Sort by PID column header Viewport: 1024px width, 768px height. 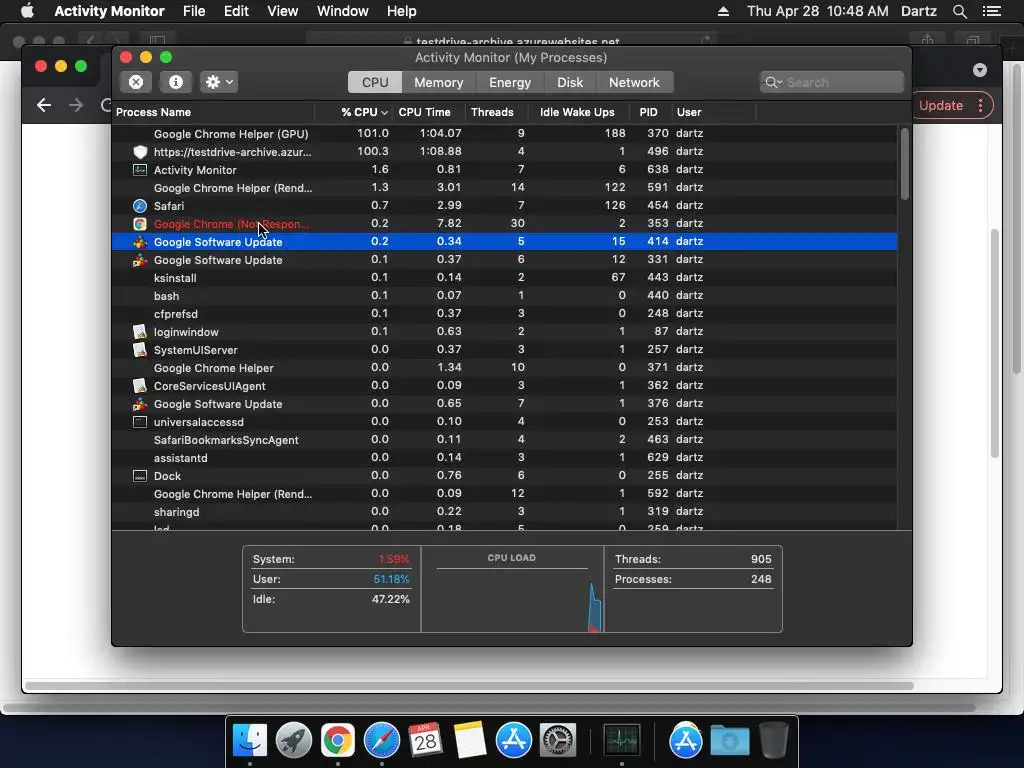[x=648, y=112]
